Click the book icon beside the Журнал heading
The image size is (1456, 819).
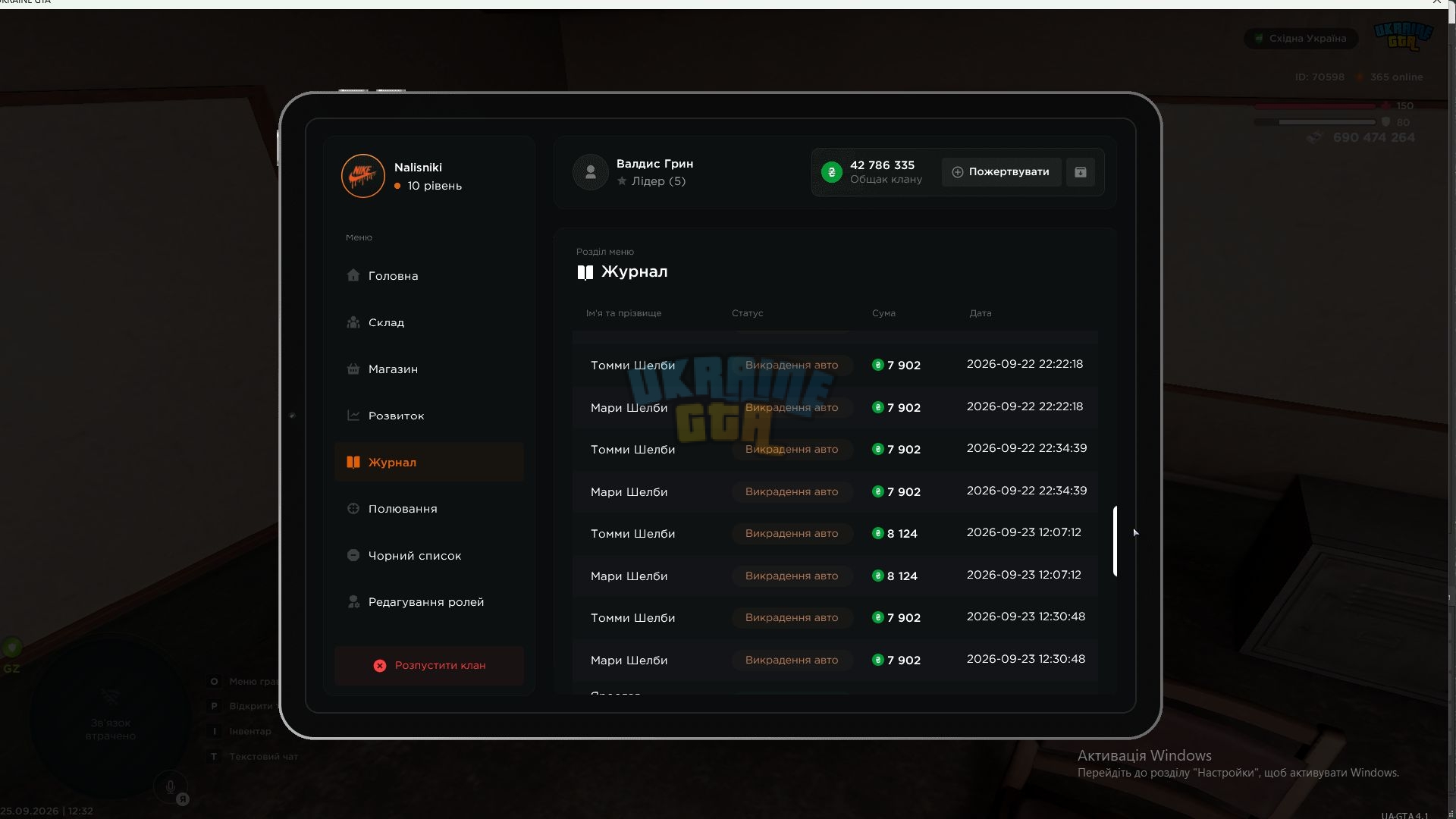point(585,272)
